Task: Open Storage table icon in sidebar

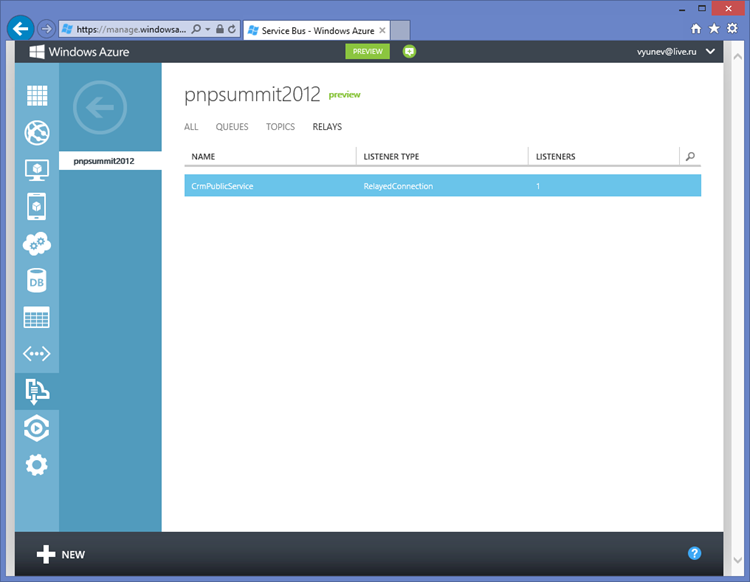Action: click(x=37, y=318)
